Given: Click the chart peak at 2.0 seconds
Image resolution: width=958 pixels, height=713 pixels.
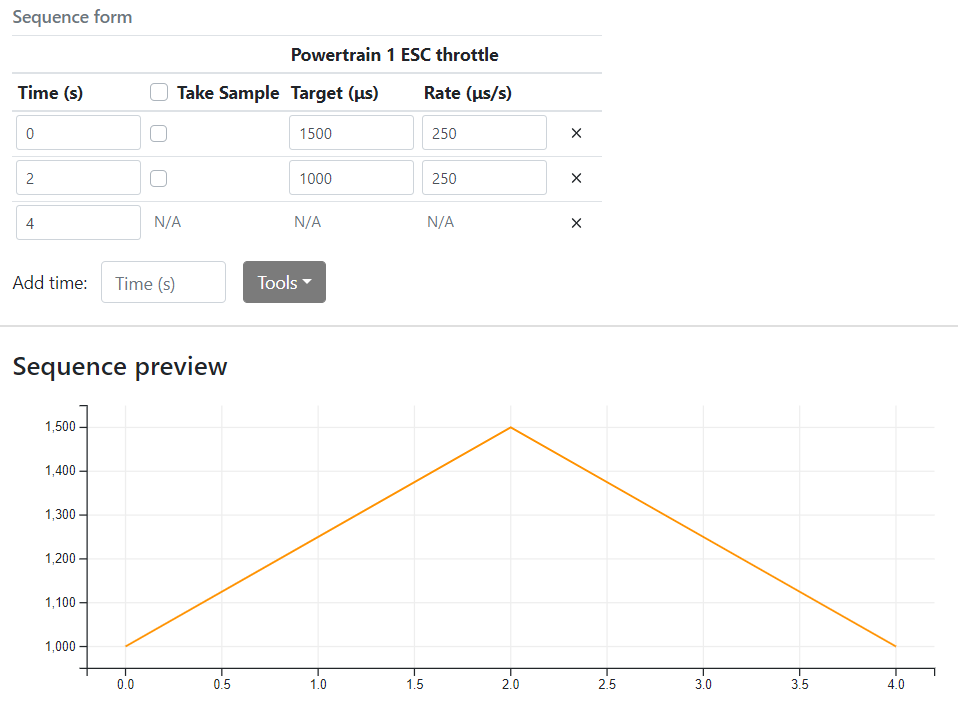Looking at the screenshot, I should point(511,427).
